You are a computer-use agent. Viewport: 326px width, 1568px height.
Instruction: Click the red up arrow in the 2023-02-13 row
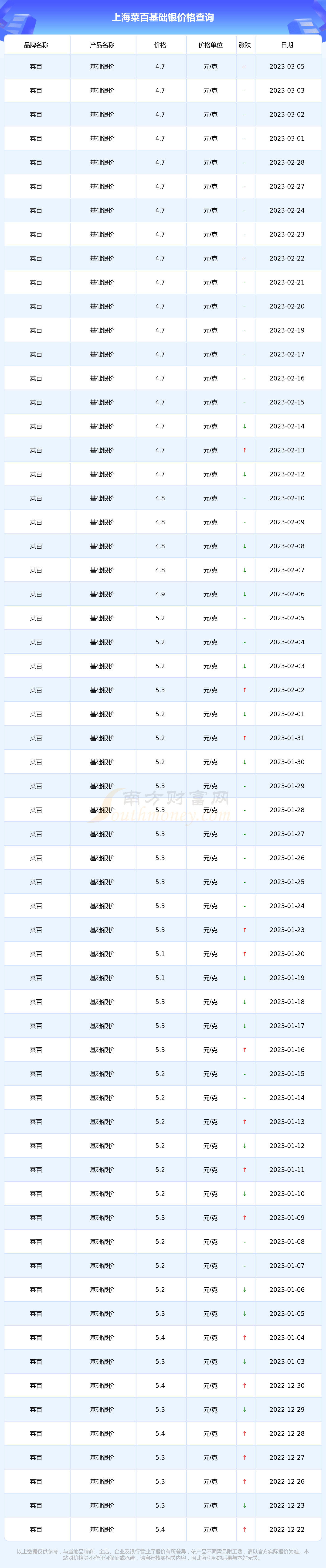pyautogui.click(x=244, y=450)
